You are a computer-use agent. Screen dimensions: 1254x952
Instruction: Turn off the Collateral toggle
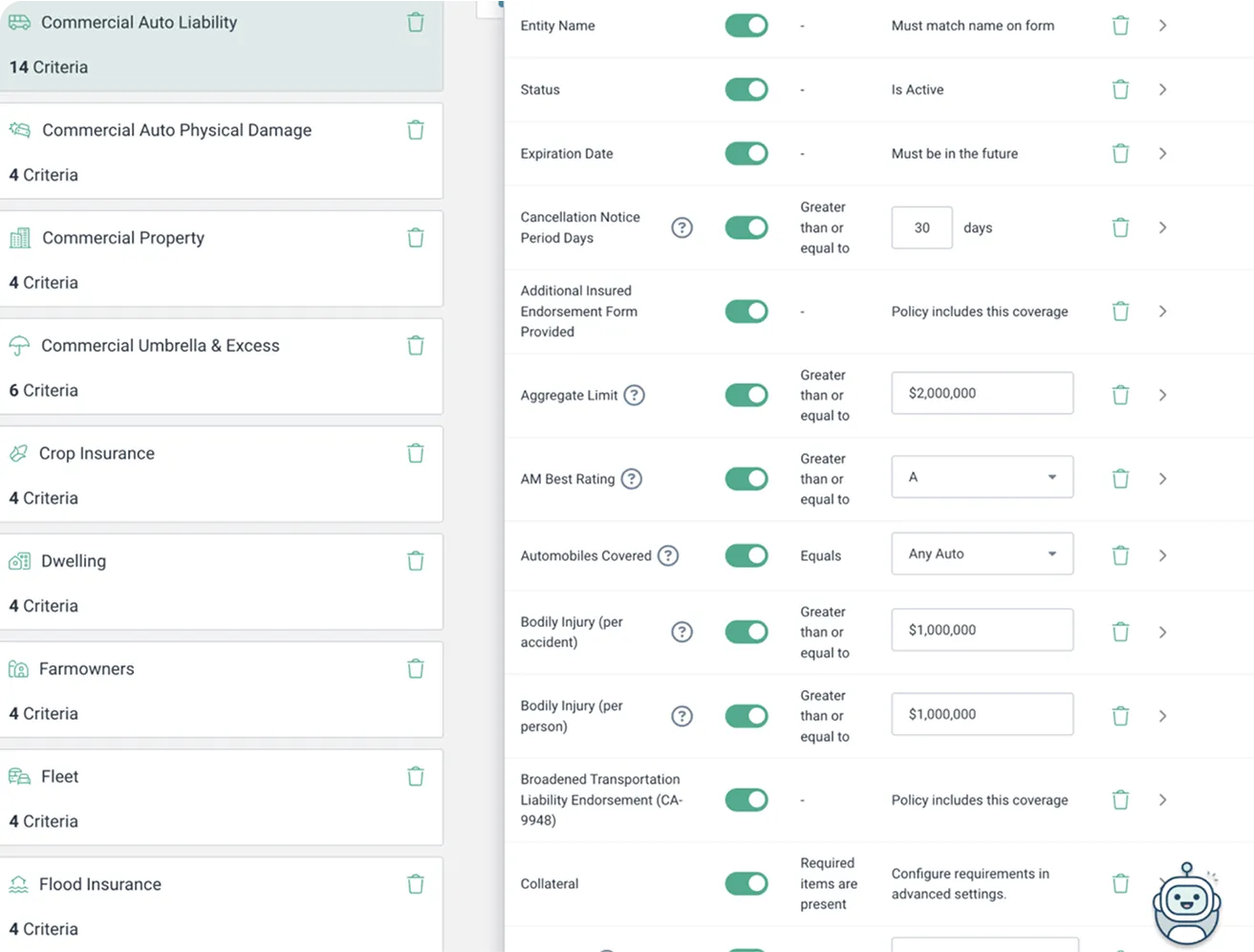click(x=746, y=884)
